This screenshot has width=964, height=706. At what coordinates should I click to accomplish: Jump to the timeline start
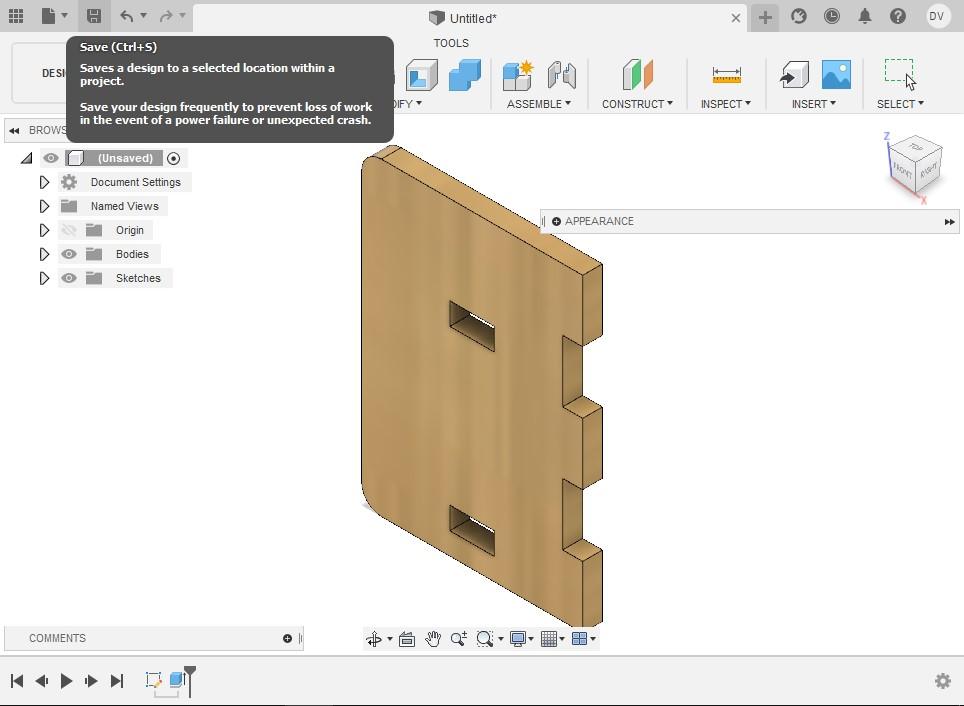point(17,681)
